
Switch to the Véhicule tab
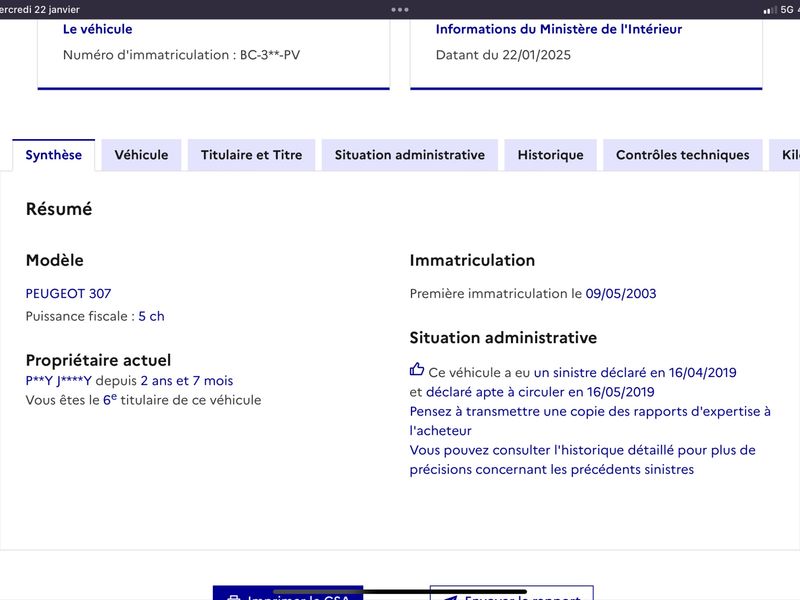pyautogui.click(x=141, y=155)
